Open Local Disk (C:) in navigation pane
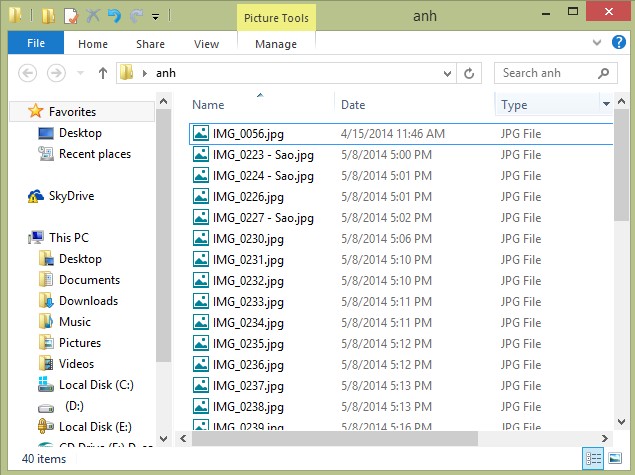 click(96, 385)
